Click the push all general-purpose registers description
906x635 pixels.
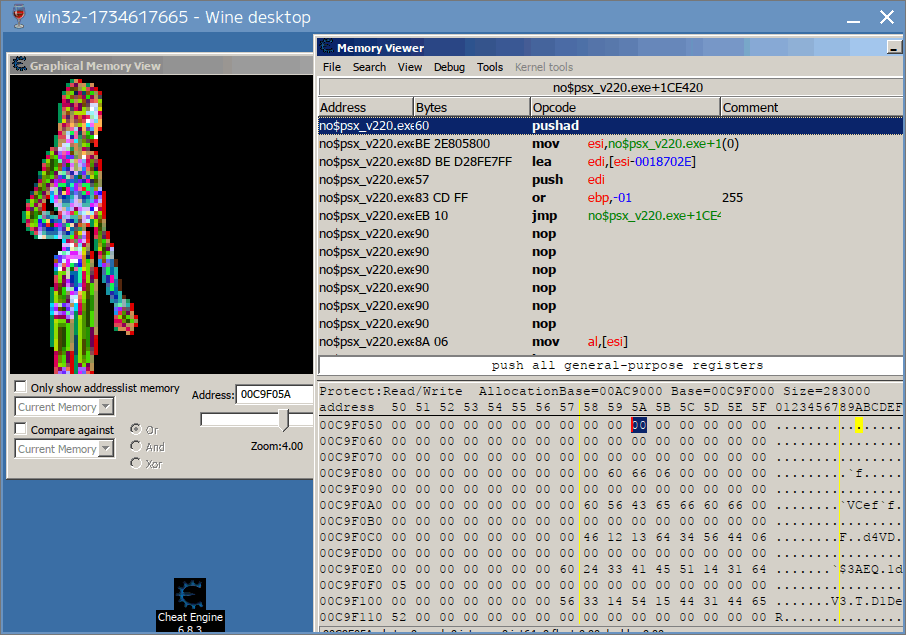point(627,365)
